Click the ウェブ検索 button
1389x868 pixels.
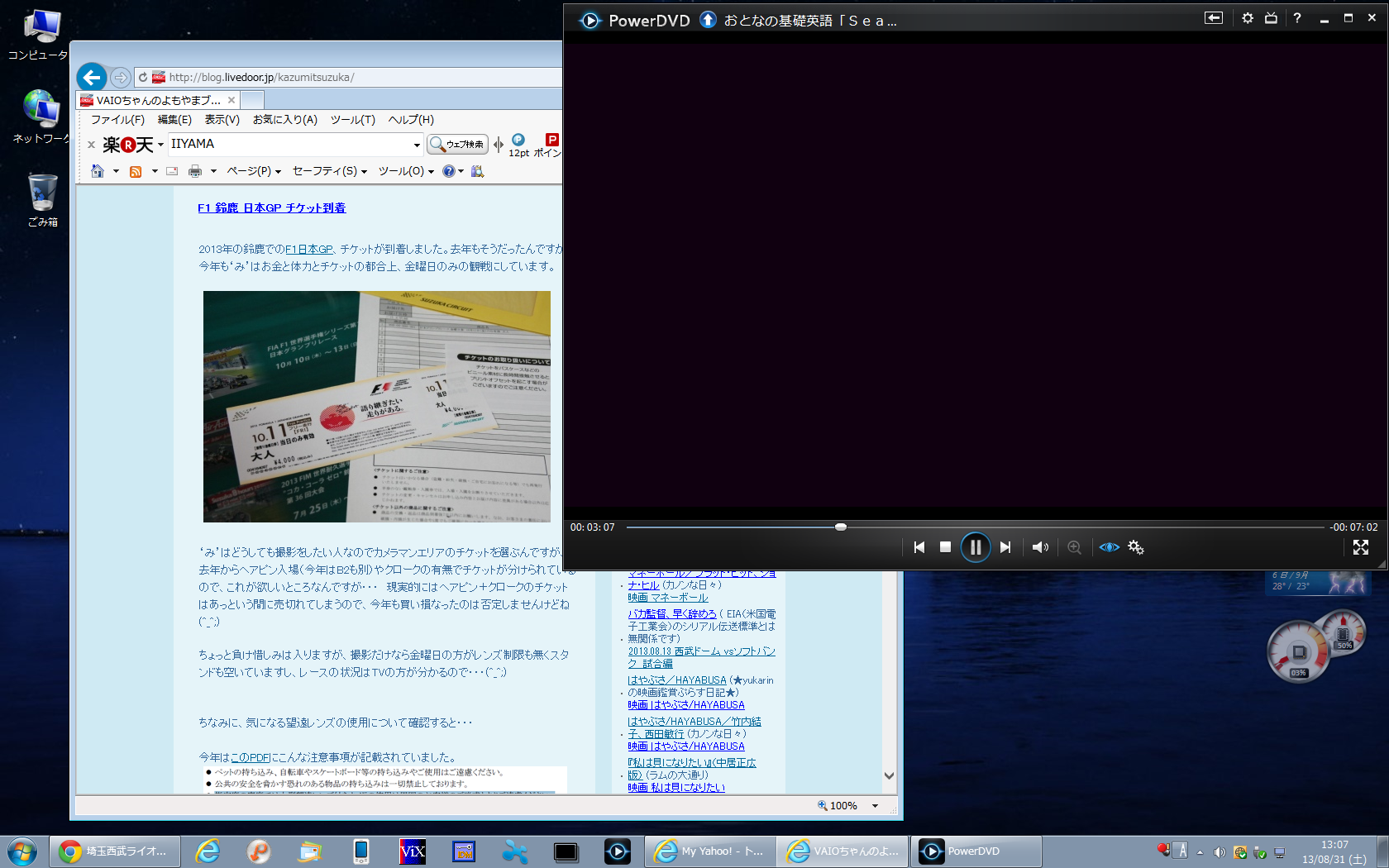click(x=458, y=145)
